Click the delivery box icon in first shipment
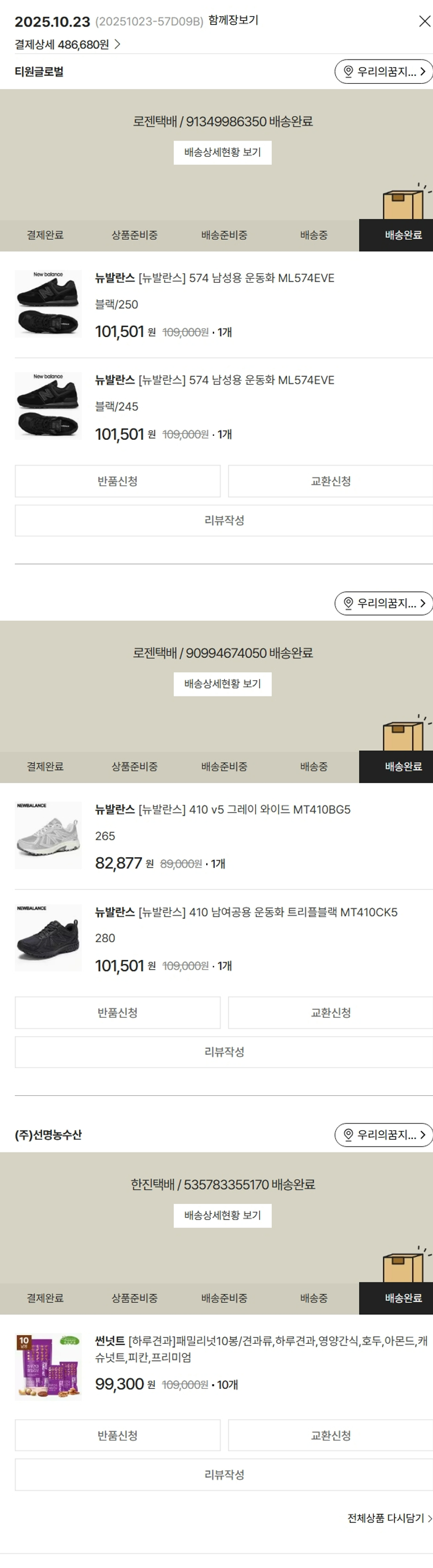 pyautogui.click(x=402, y=203)
